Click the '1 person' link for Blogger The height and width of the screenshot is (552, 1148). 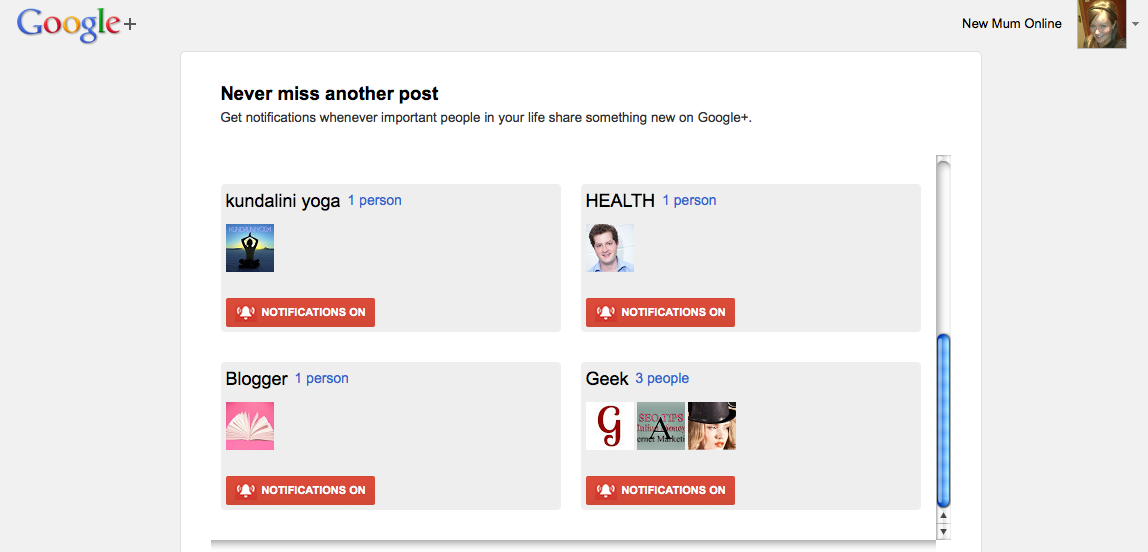coord(321,378)
